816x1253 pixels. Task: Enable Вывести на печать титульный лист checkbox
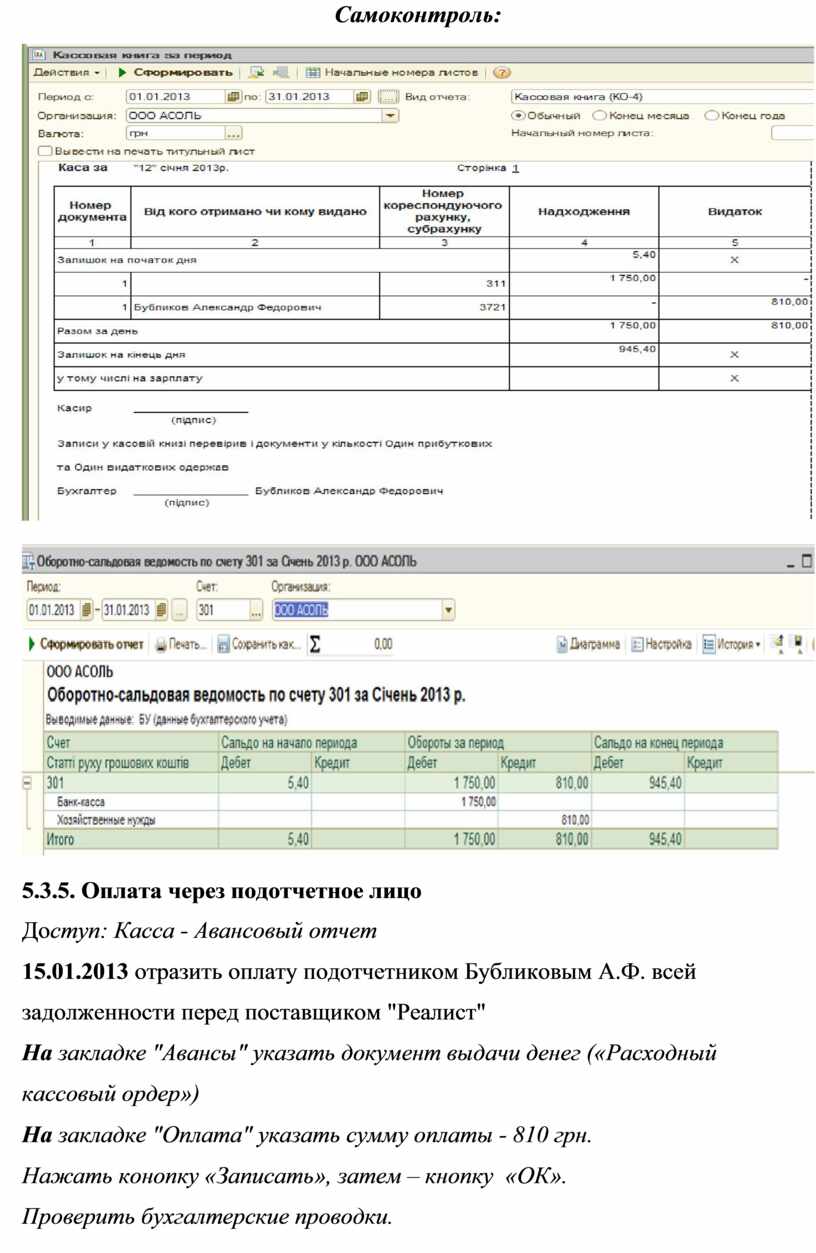pos(44,151)
